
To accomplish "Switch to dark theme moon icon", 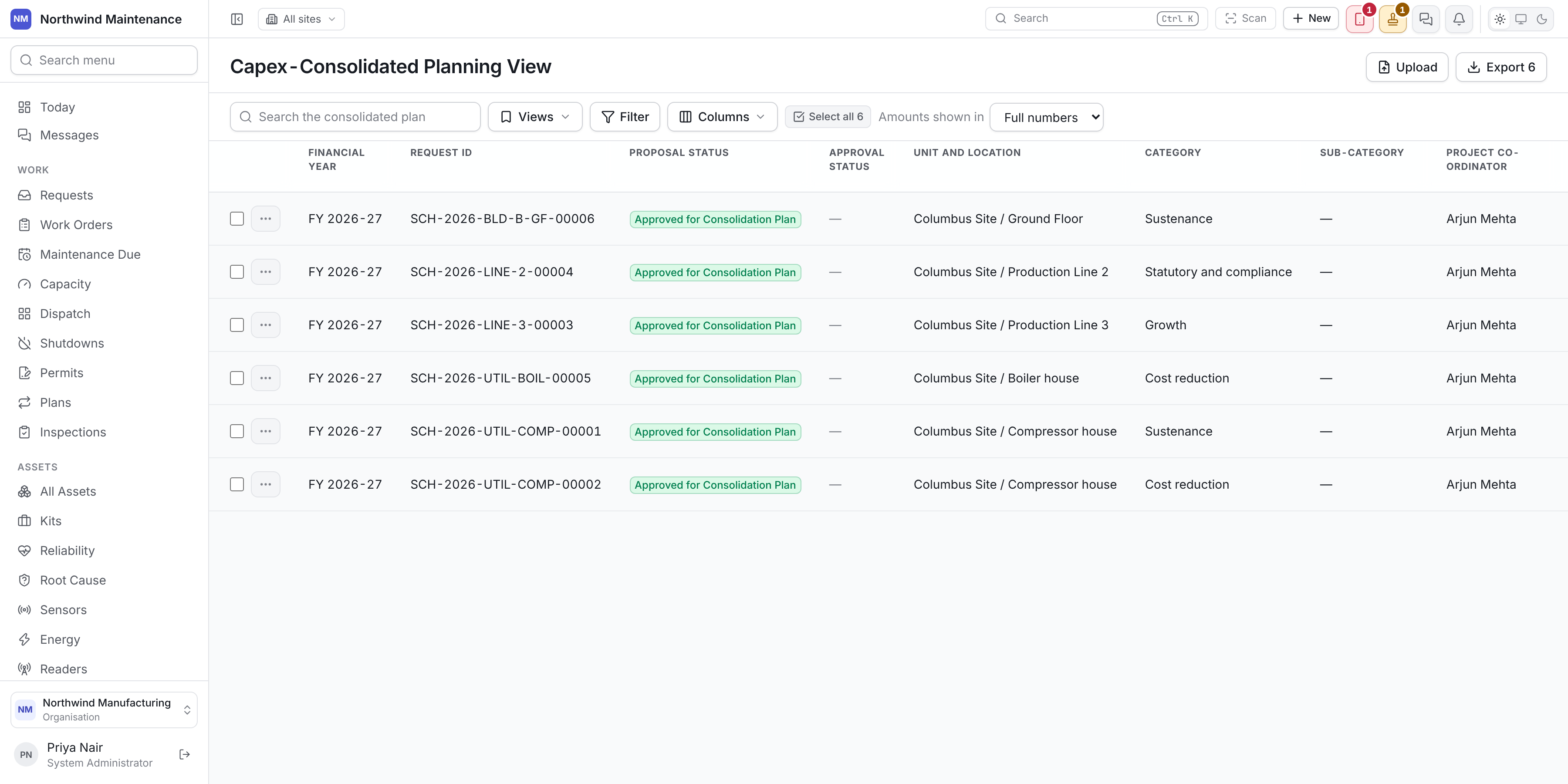I will pos(1541,19).
